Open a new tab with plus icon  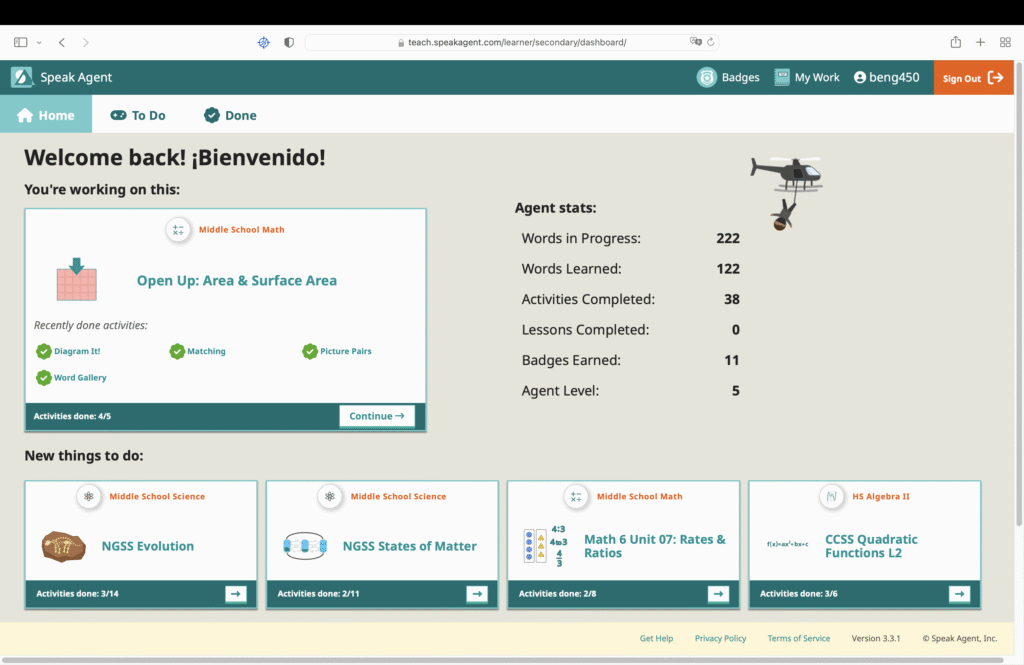click(x=980, y=42)
